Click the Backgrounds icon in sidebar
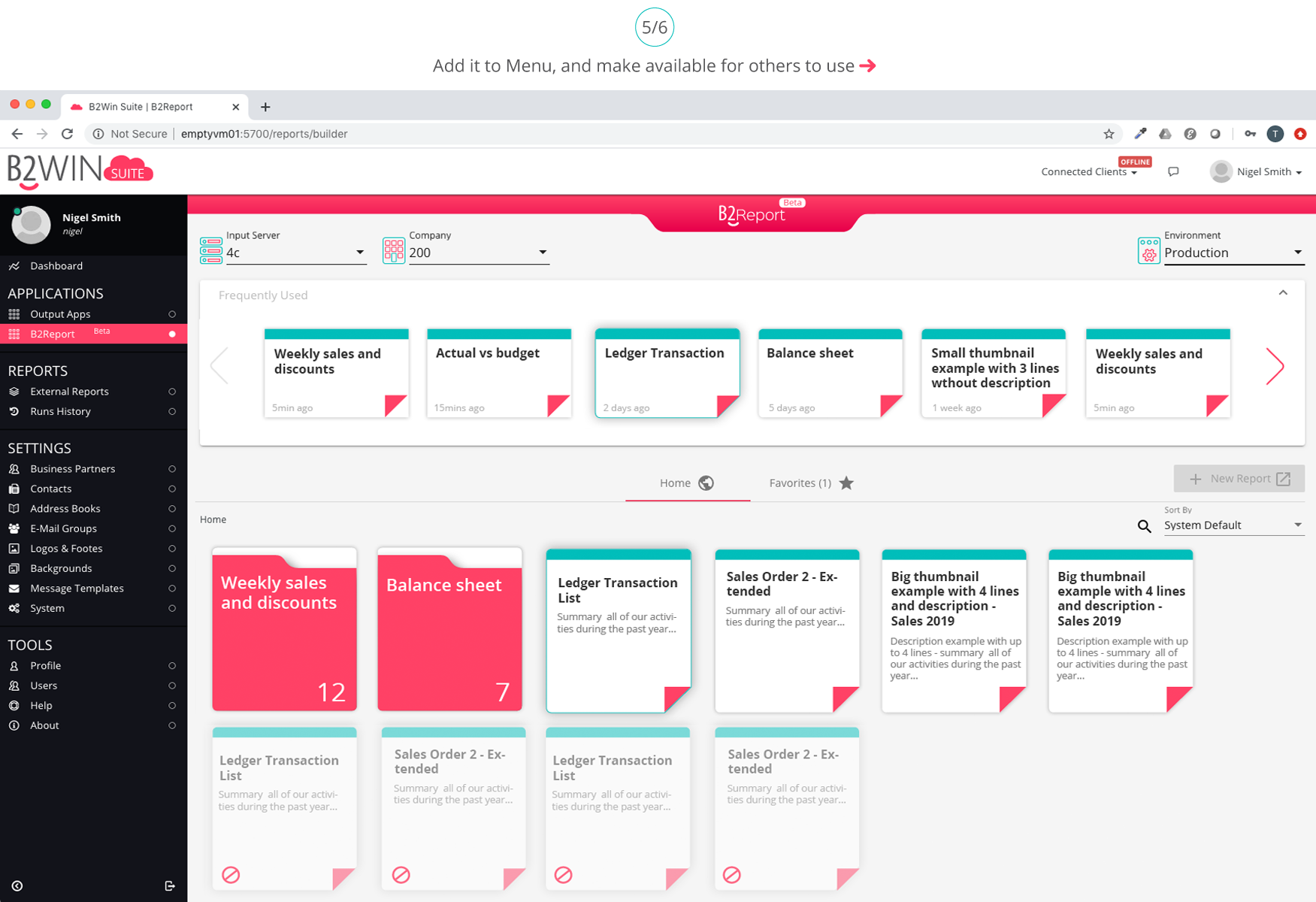The height and width of the screenshot is (902, 1316). pos(14,569)
